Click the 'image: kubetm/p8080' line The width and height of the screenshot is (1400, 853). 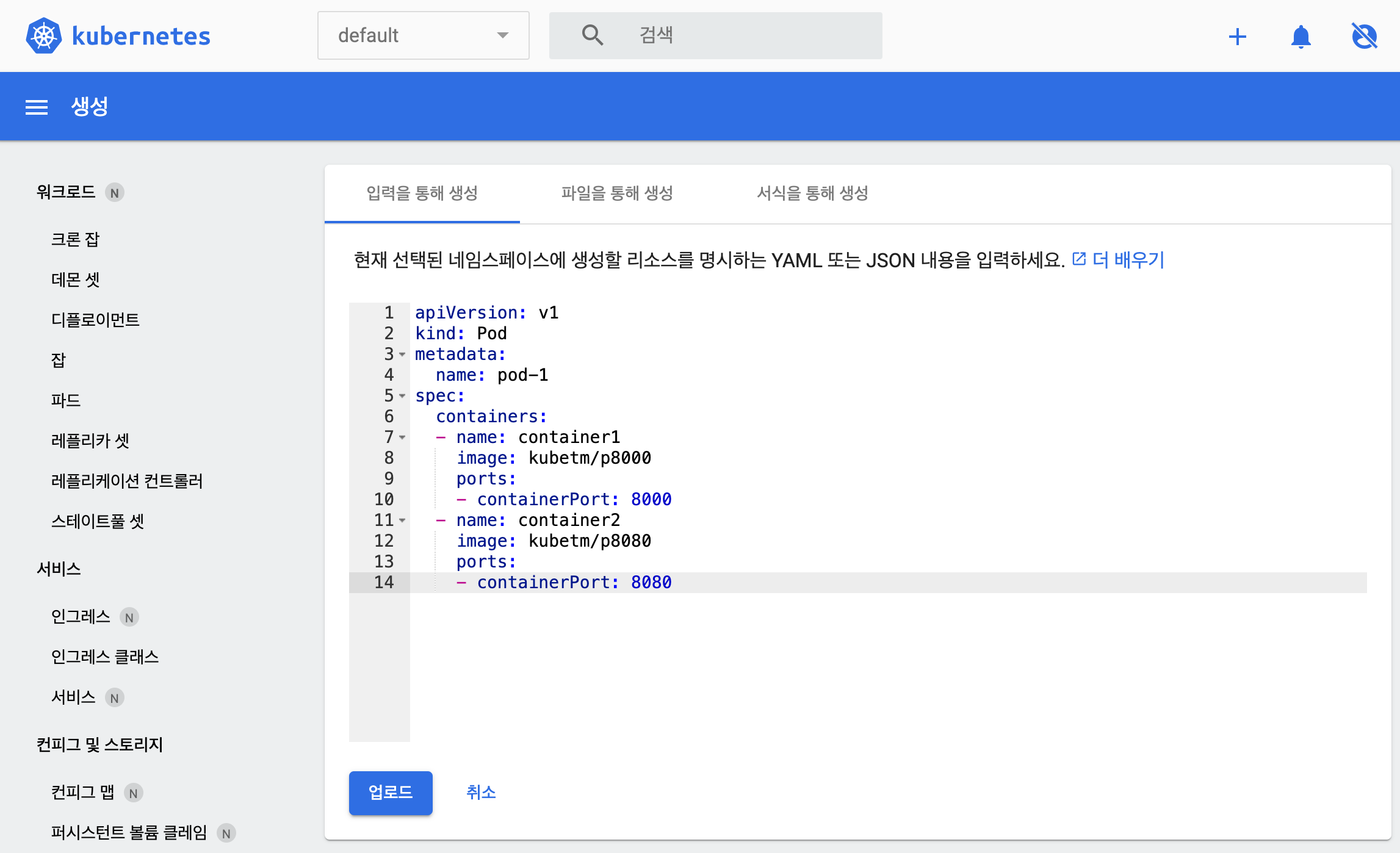(554, 541)
